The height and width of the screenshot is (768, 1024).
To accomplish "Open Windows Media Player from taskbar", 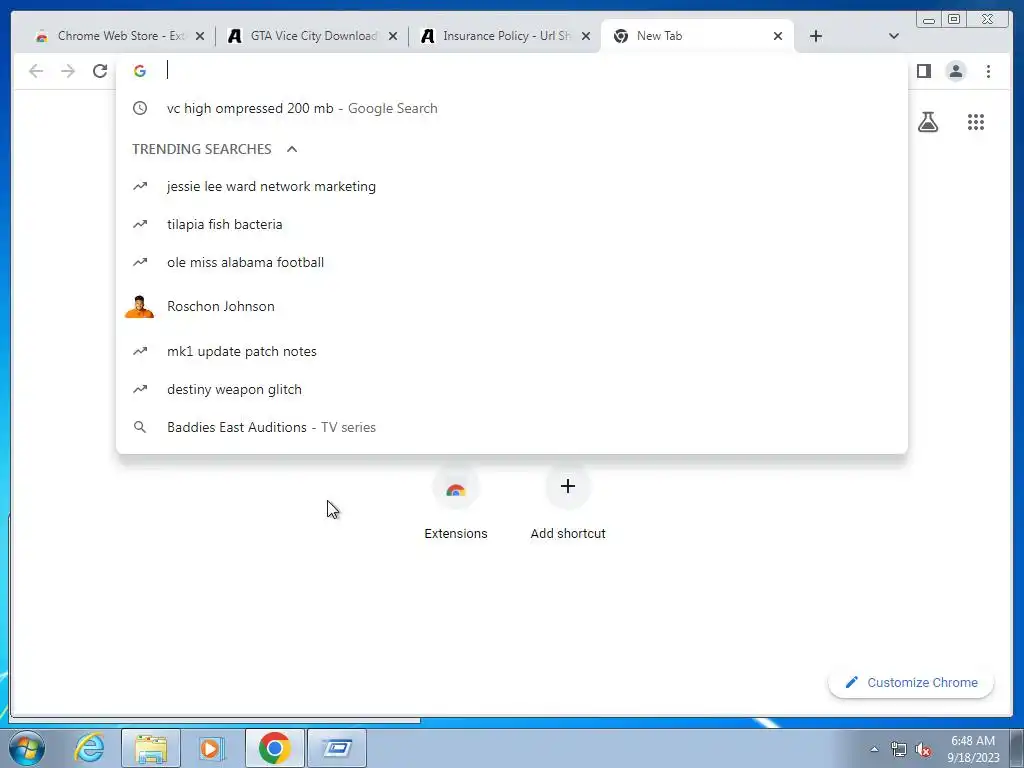I will tap(211, 748).
